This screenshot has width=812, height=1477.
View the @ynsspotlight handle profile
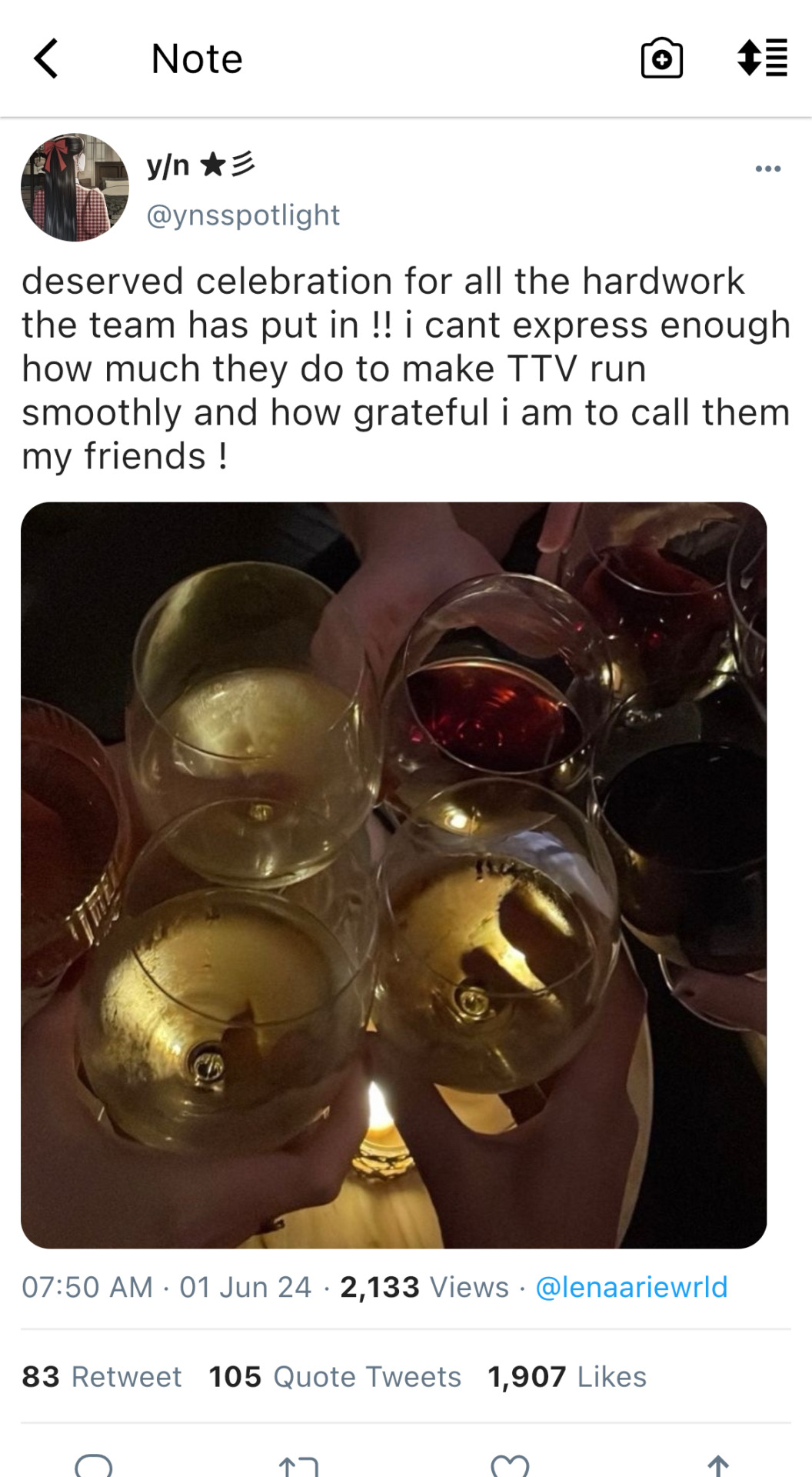click(243, 215)
